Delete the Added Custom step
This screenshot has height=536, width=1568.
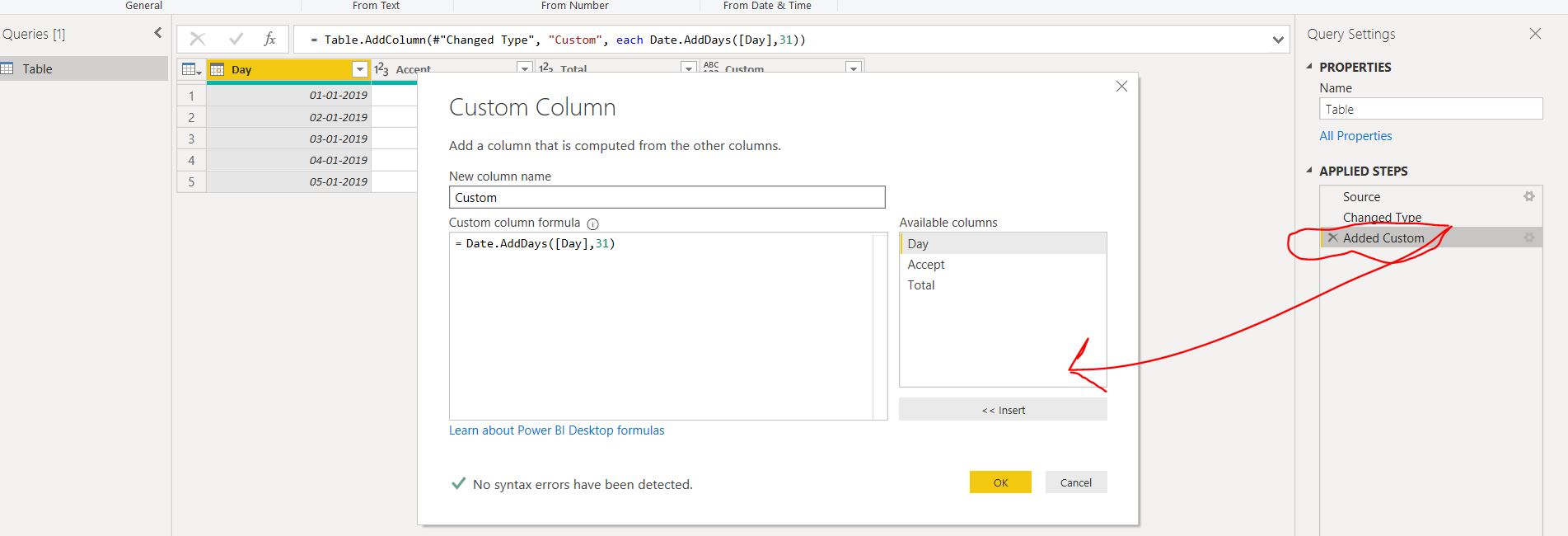(1332, 237)
